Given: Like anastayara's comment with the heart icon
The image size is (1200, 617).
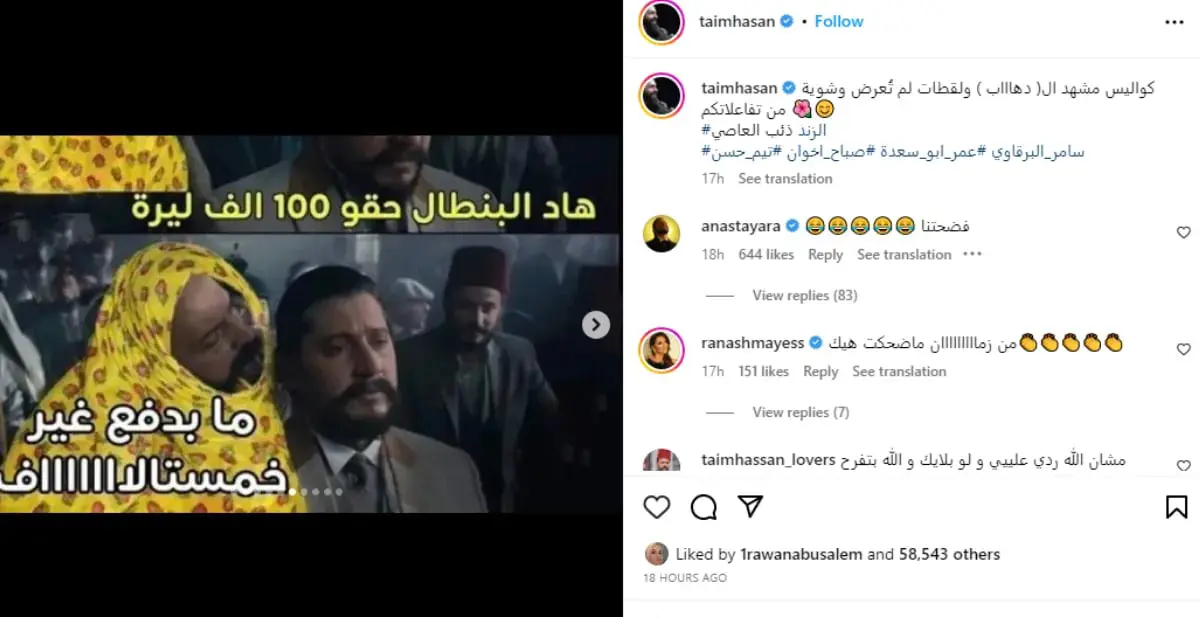Looking at the screenshot, I should click(x=1184, y=233).
